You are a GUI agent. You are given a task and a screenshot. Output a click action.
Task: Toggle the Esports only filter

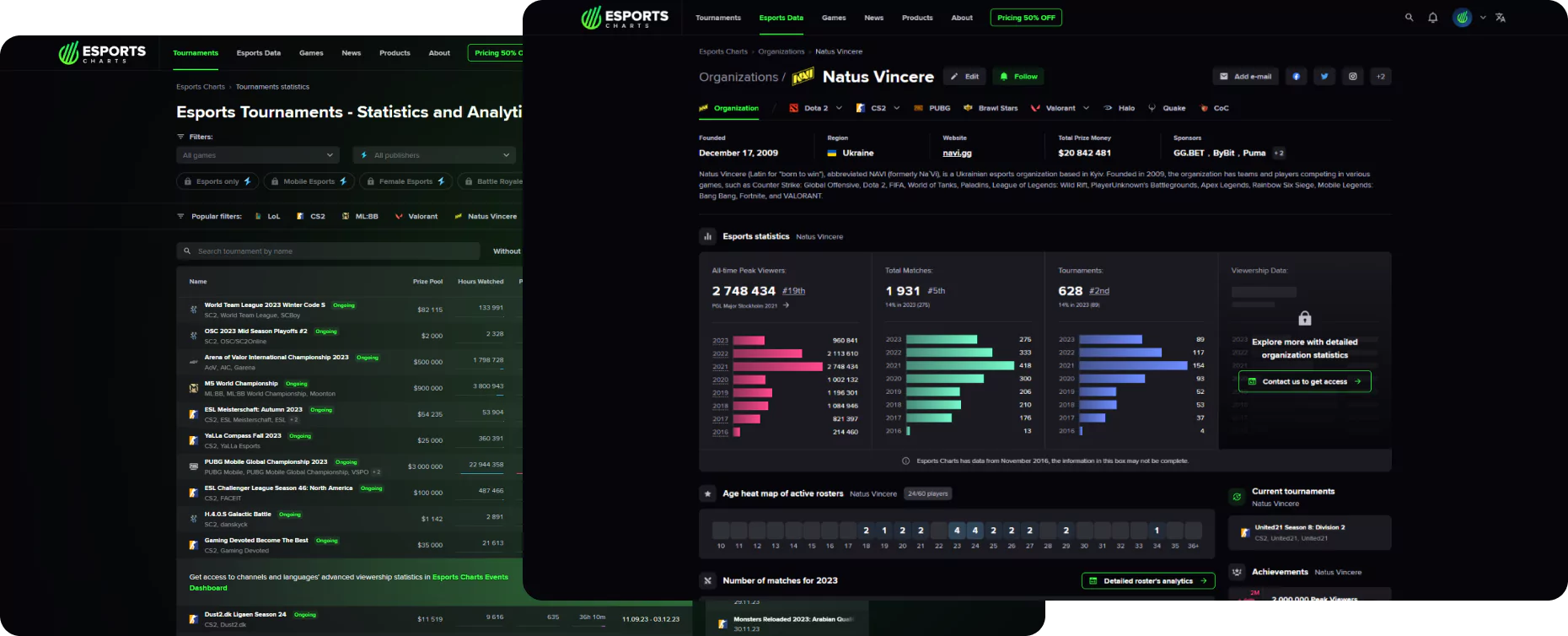point(217,181)
